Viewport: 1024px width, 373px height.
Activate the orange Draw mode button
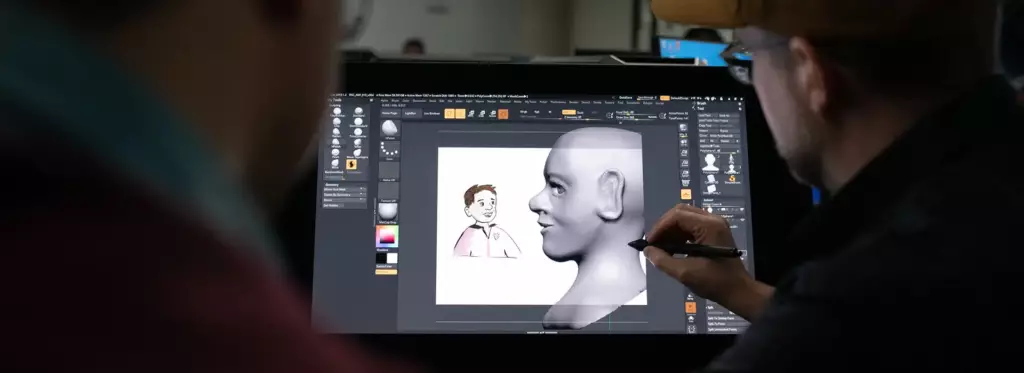460,114
